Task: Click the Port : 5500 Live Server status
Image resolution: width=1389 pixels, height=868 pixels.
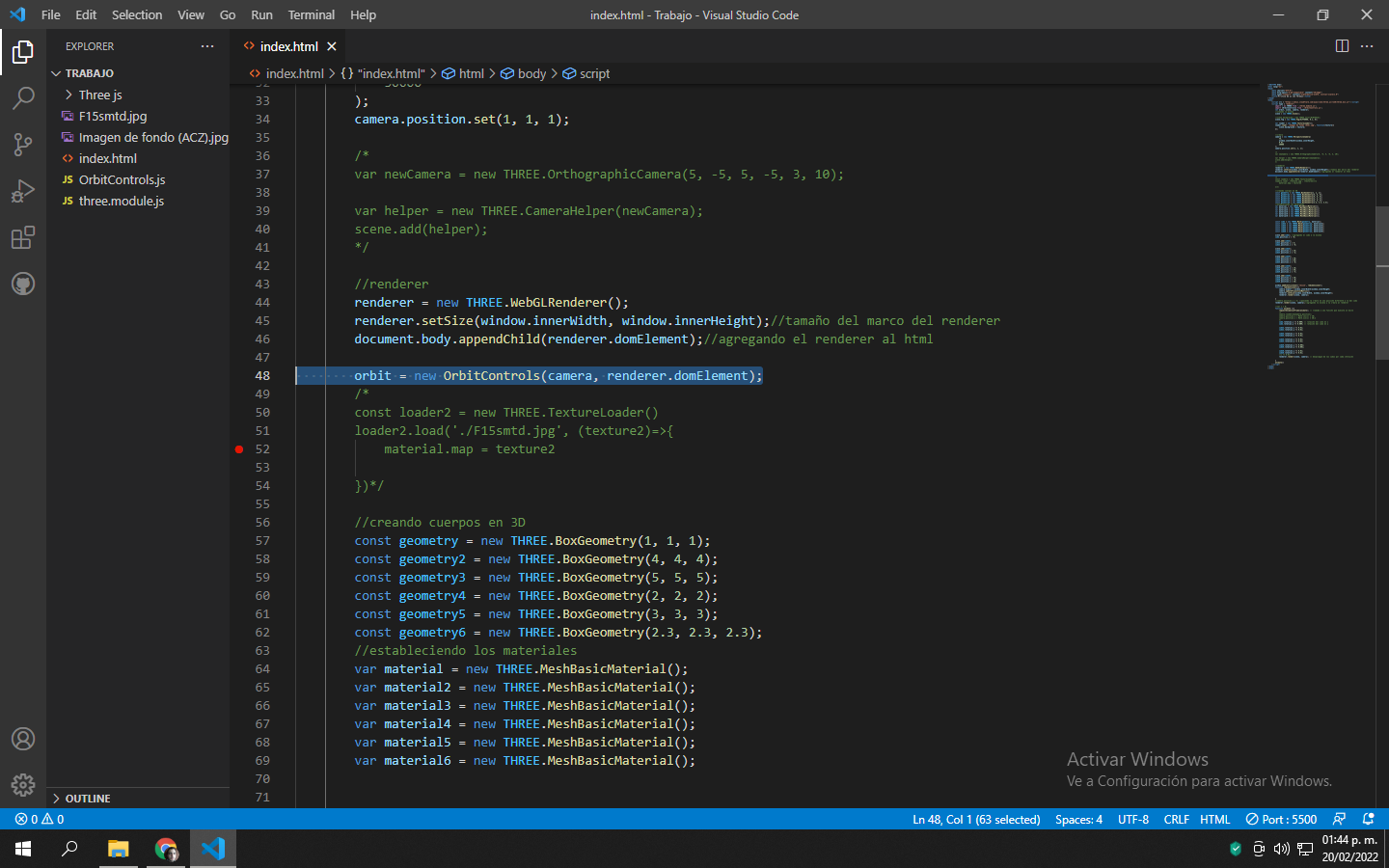Action: 1281,819
